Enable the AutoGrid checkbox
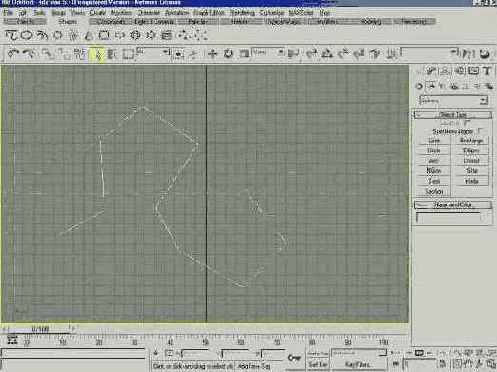The height and width of the screenshot is (372, 497). tap(468, 123)
